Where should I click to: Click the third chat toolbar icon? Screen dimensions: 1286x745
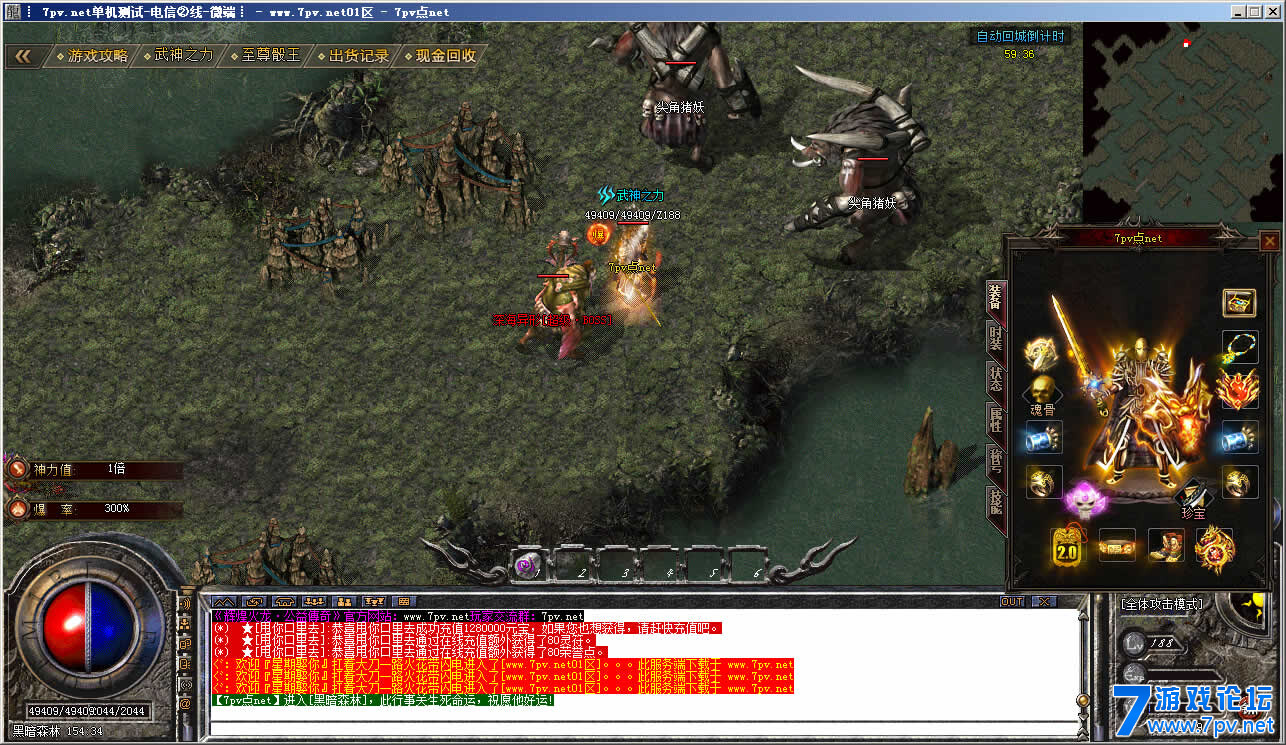(x=284, y=602)
